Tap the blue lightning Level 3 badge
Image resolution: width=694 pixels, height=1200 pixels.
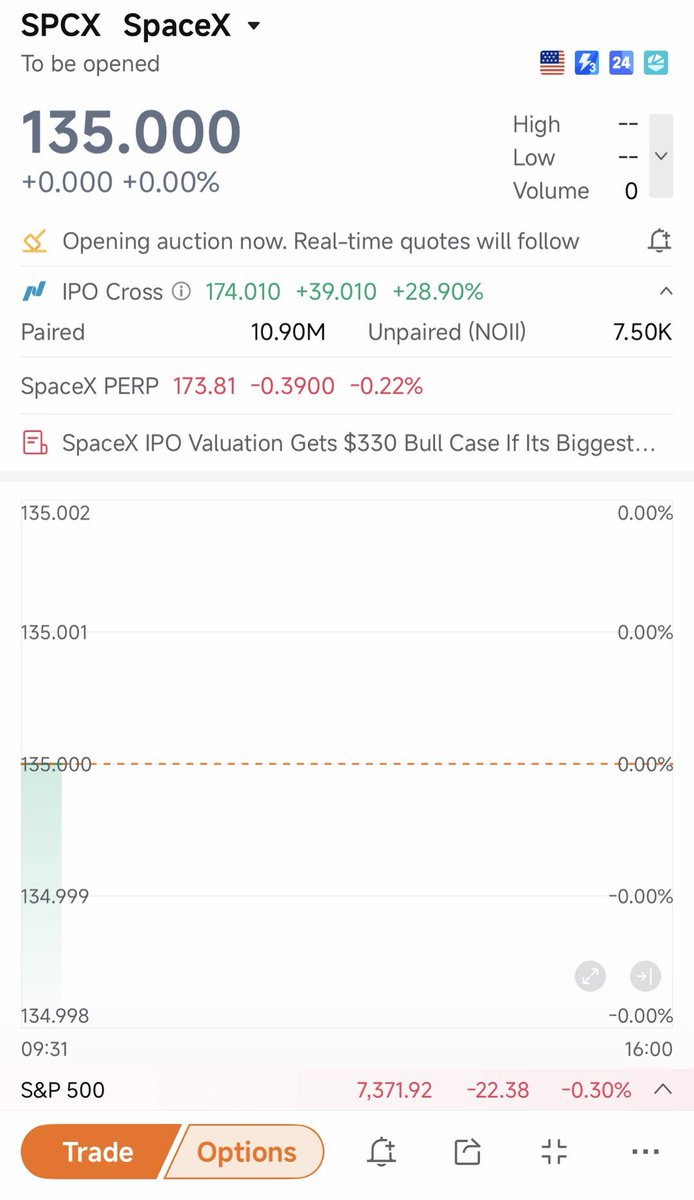tap(587, 63)
